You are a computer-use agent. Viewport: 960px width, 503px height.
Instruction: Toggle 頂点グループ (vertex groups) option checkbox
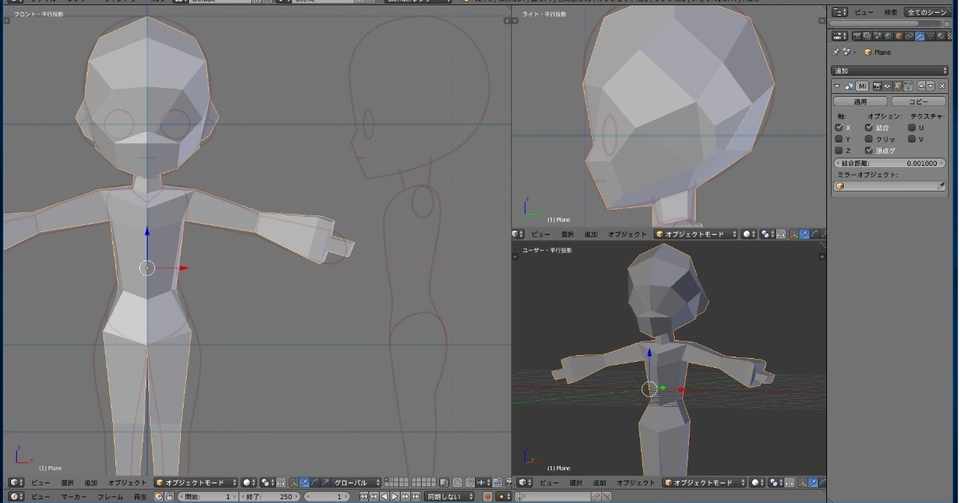point(869,150)
